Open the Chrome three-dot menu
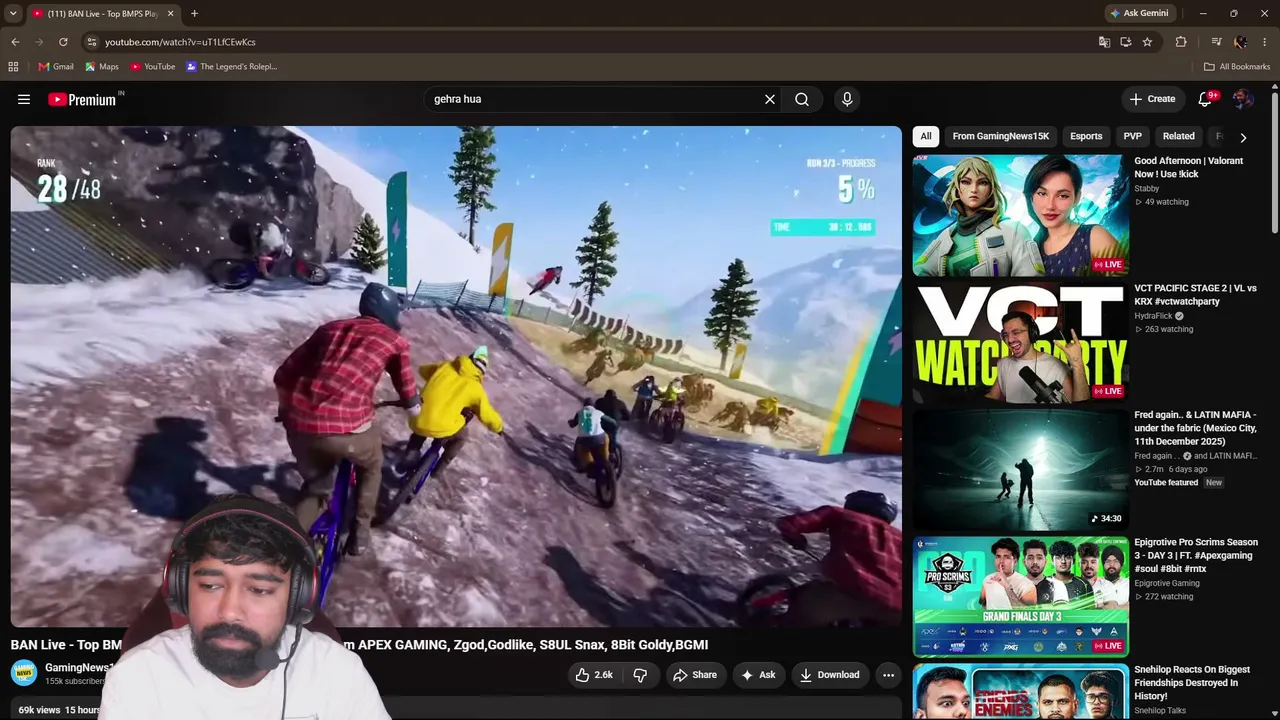Viewport: 1280px width, 720px height. (1265, 42)
